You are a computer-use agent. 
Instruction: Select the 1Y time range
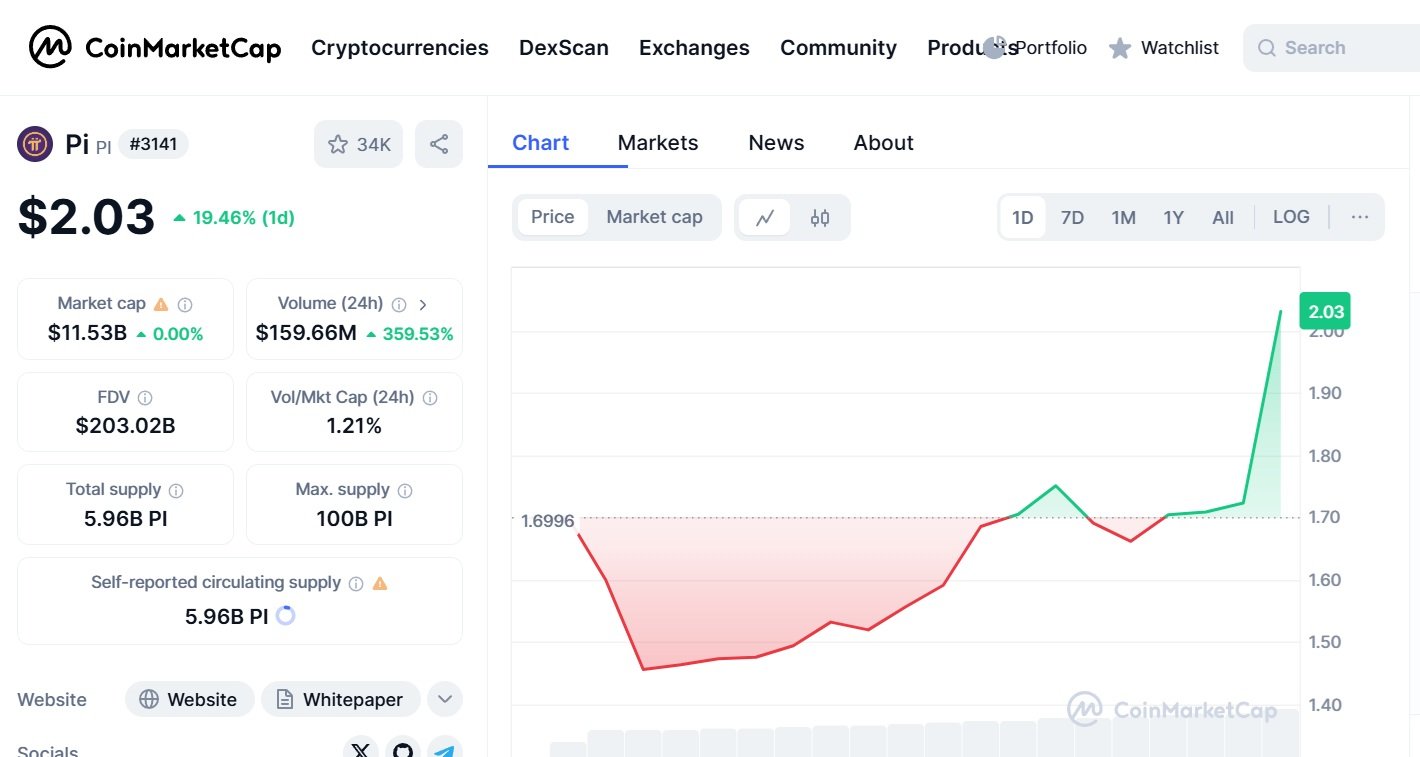click(x=1174, y=217)
